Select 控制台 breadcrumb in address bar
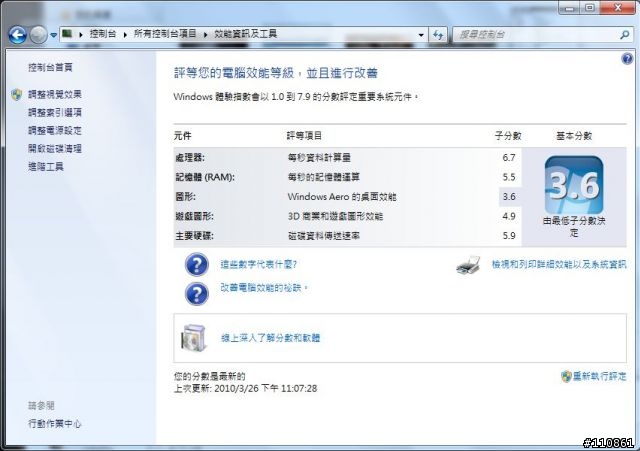The width and height of the screenshot is (640, 451). tap(103, 34)
